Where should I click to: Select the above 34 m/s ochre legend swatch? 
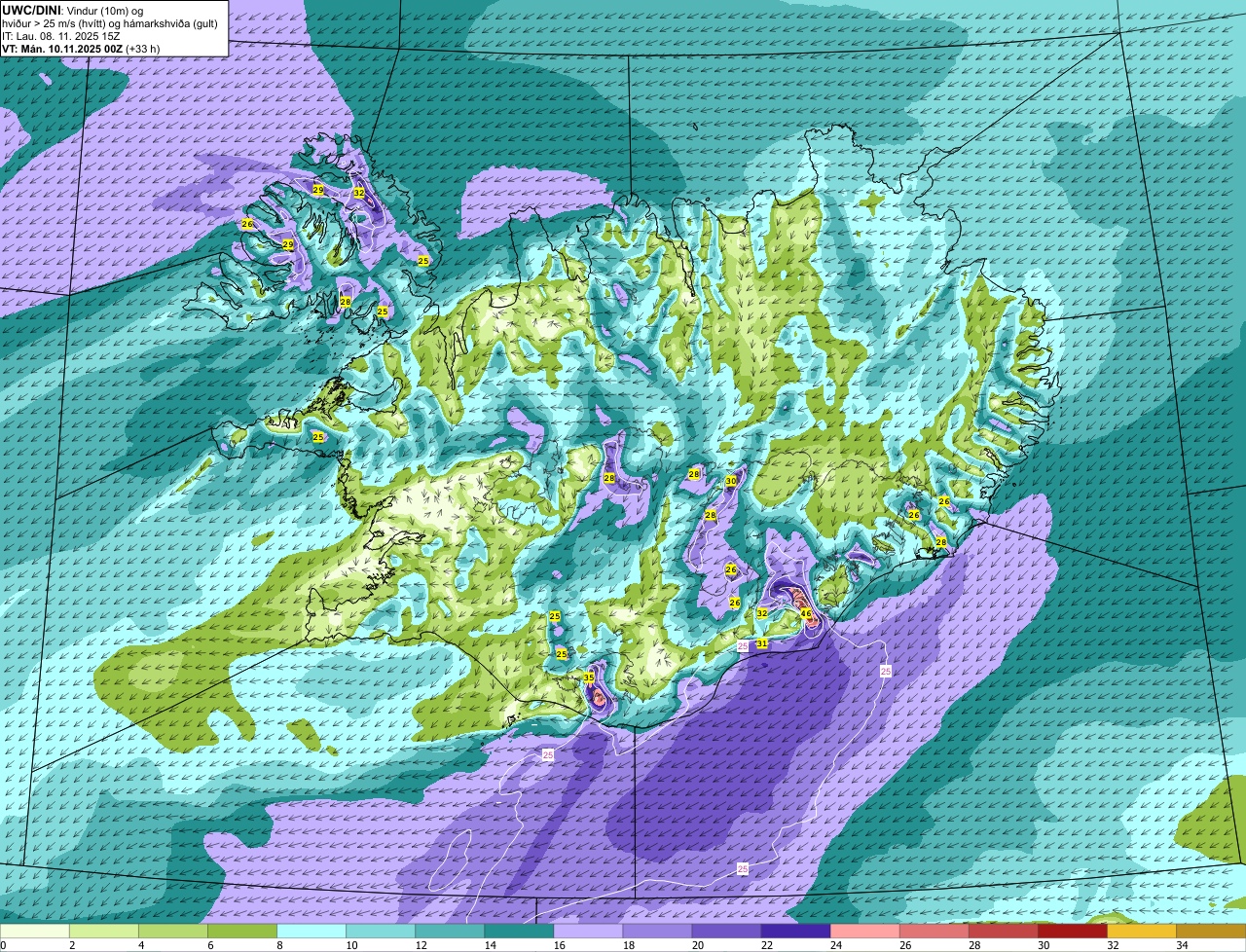[x=1211, y=932]
